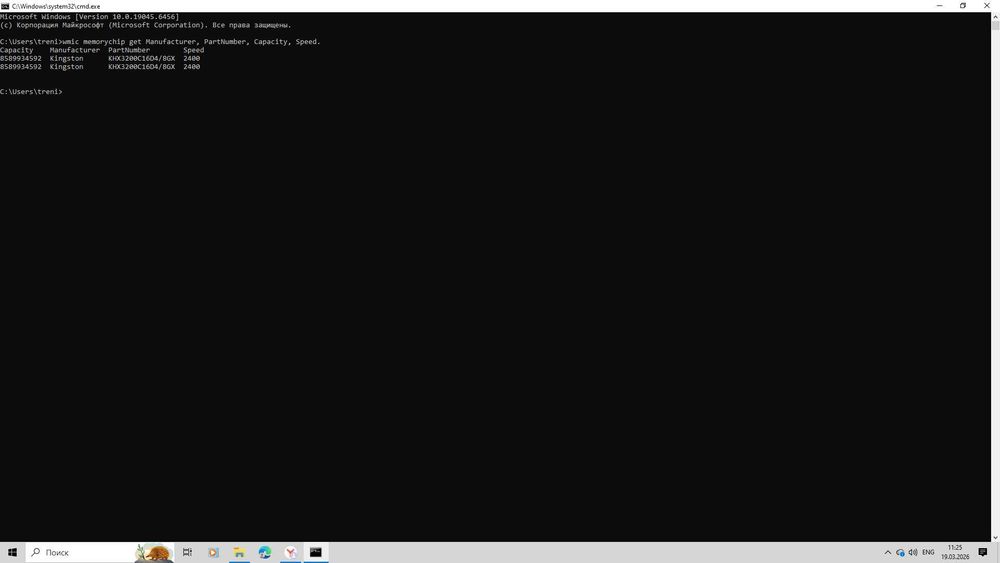1000x563 pixels.
Task: Click the Microsoft Windows version line
Action: pyautogui.click(x=89, y=17)
